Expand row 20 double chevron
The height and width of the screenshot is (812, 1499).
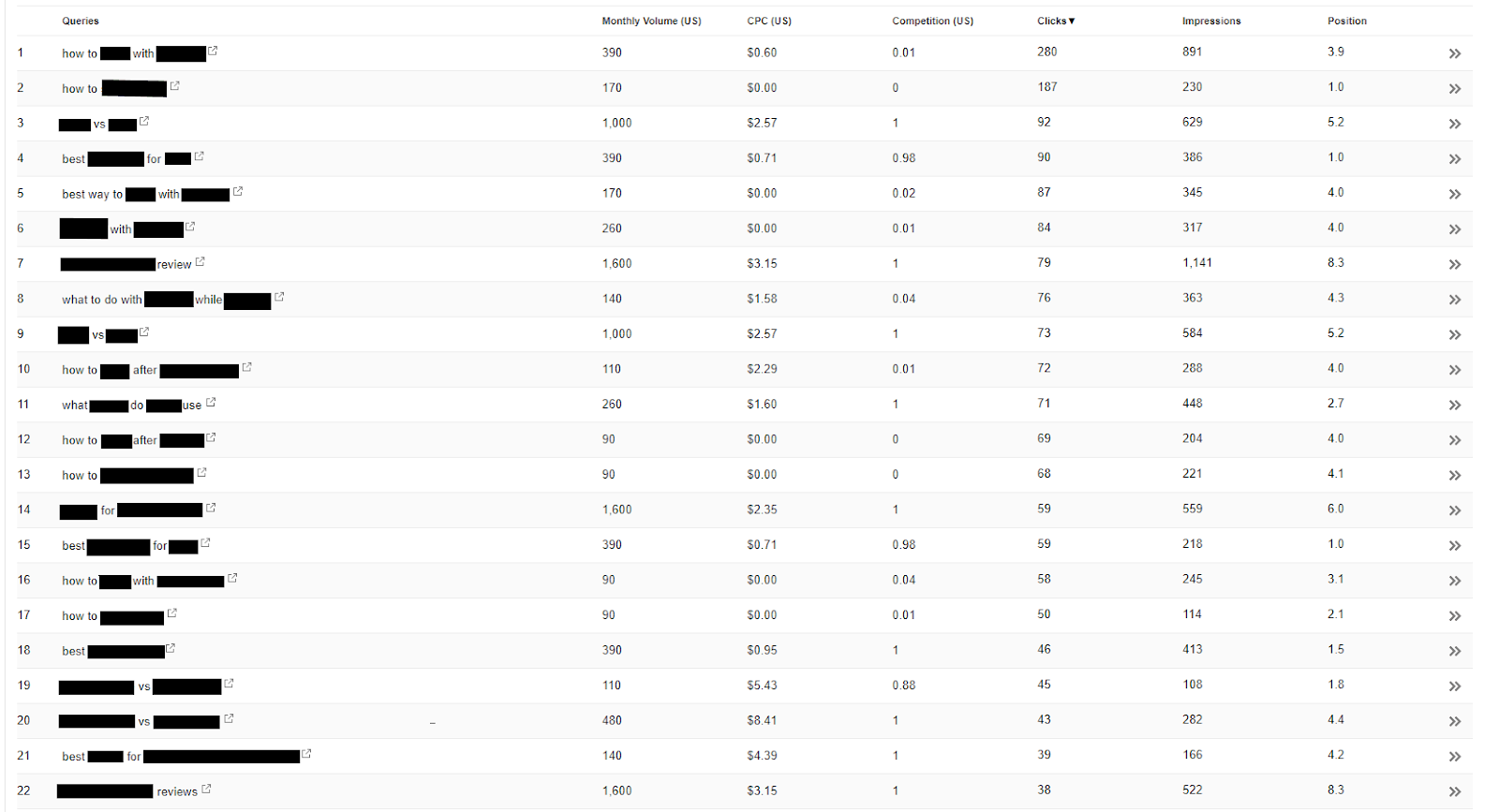point(1455,721)
